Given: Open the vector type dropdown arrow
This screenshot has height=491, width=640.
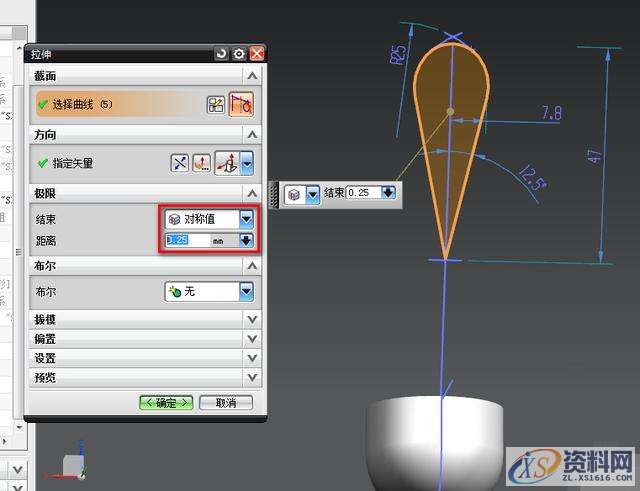Looking at the screenshot, I should tap(247, 163).
